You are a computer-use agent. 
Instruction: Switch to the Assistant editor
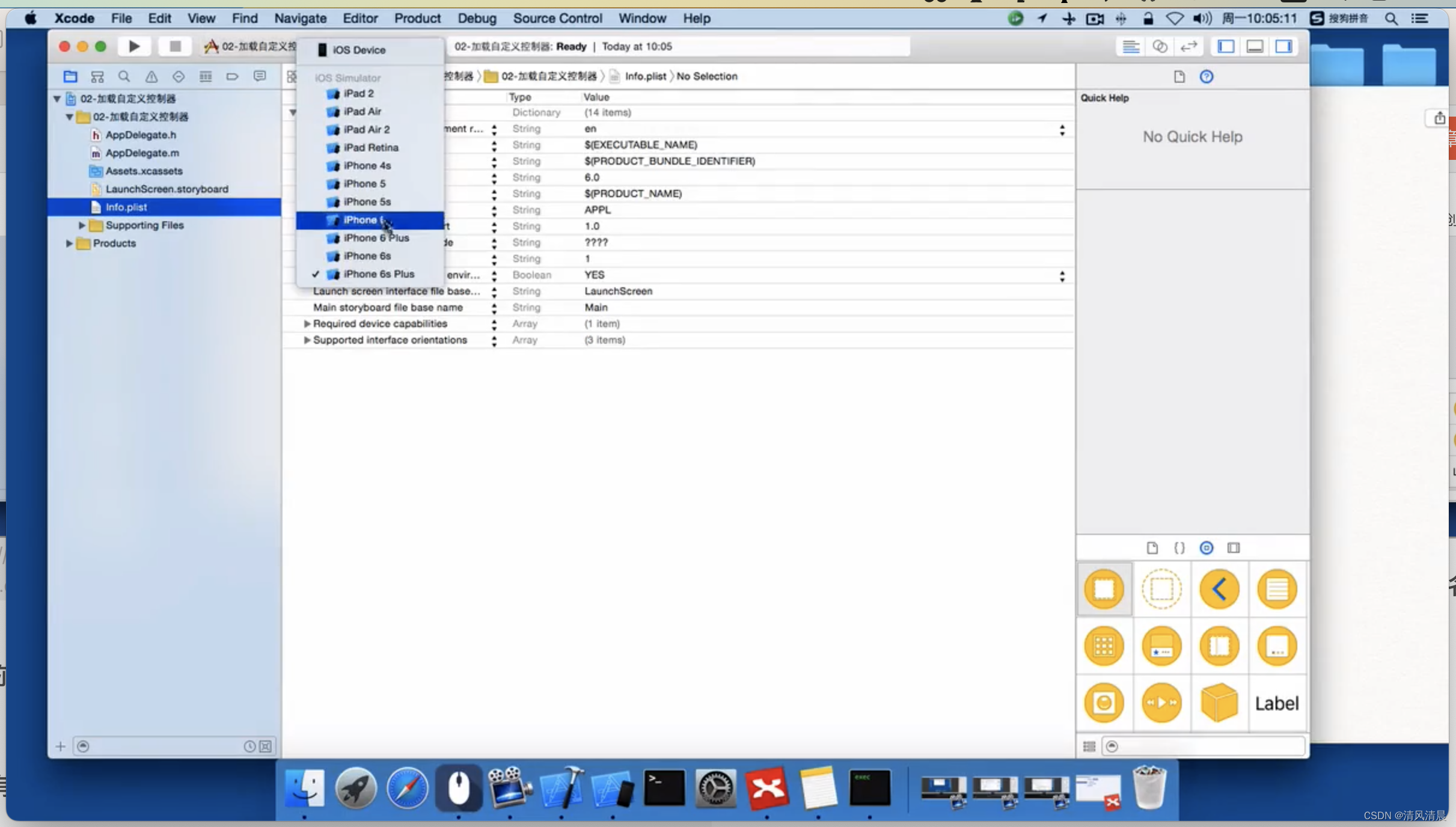click(1160, 46)
